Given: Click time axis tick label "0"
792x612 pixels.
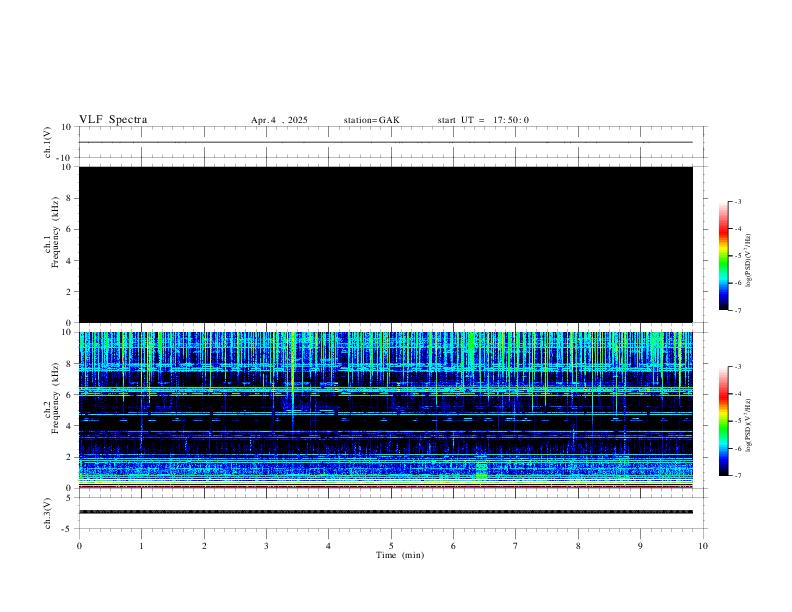Looking at the screenshot, I should (79, 546).
